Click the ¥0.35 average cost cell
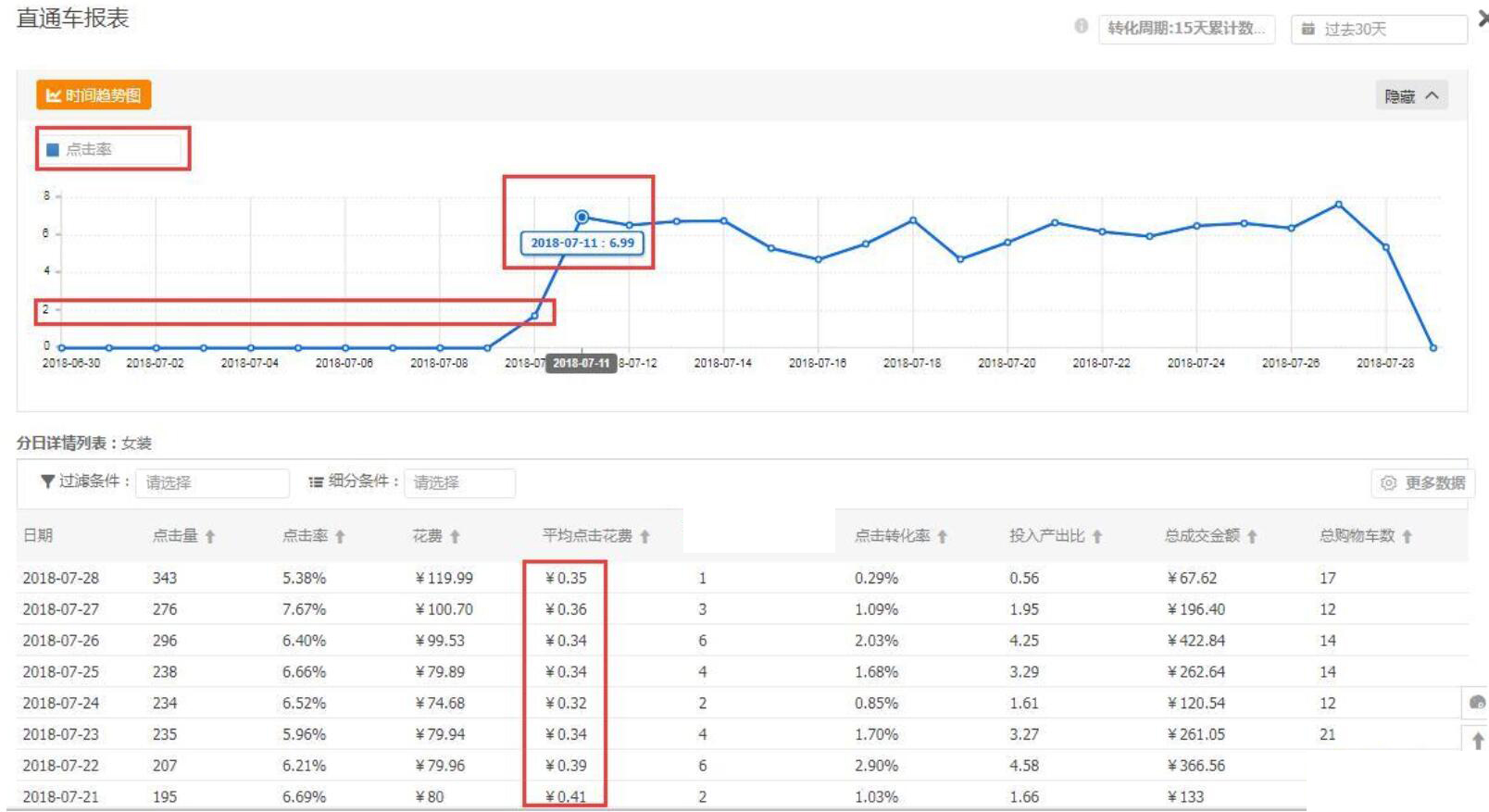 point(566,578)
